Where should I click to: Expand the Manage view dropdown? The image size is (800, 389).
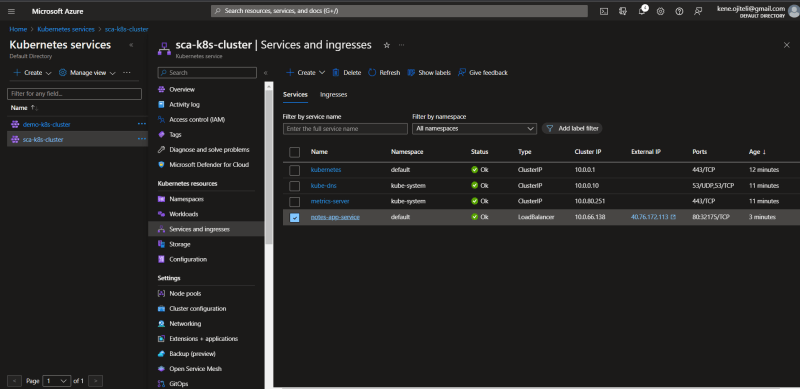tap(88, 72)
